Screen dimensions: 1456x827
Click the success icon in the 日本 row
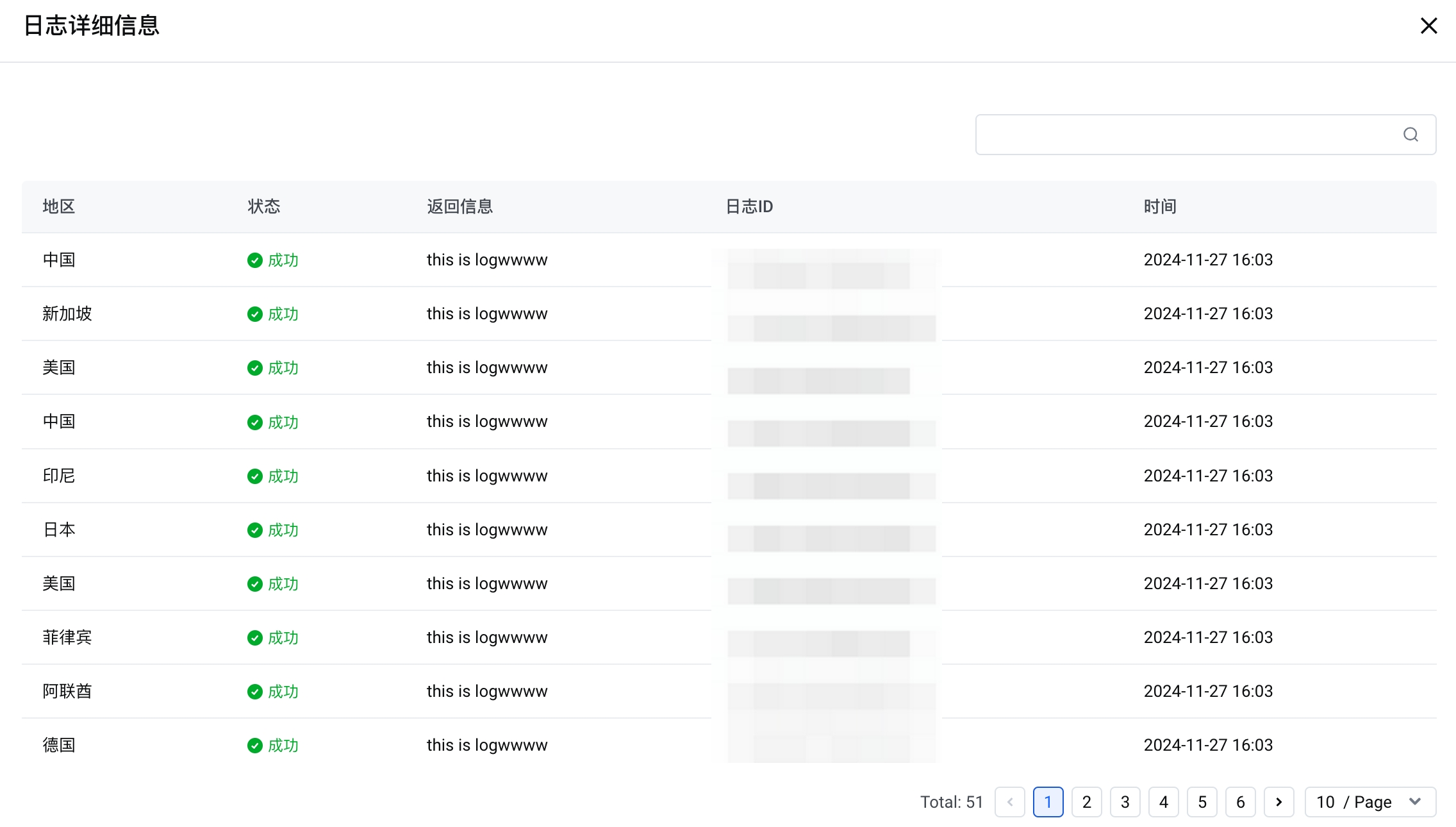pos(254,530)
